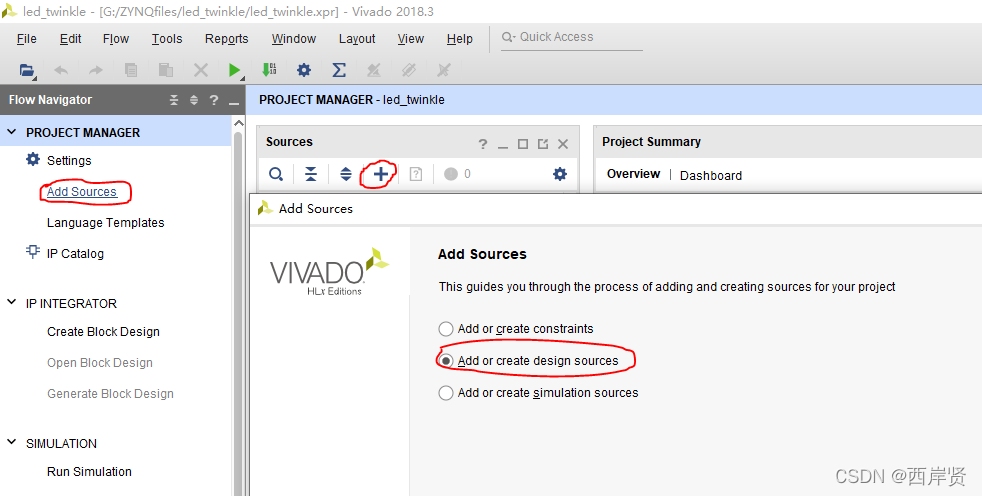The image size is (982, 496).
Task: Click the Sigma report icon in toolbar
Action: click(x=339, y=70)
